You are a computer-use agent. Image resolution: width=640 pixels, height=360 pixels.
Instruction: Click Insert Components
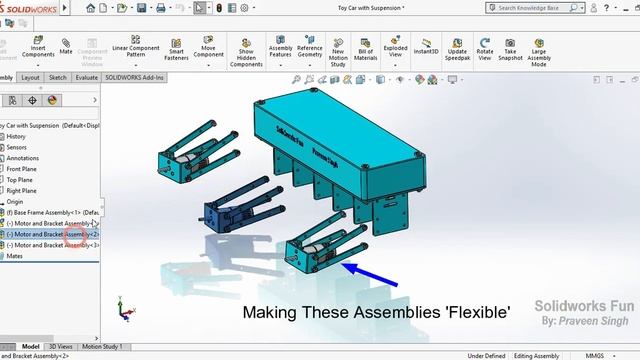38,46
